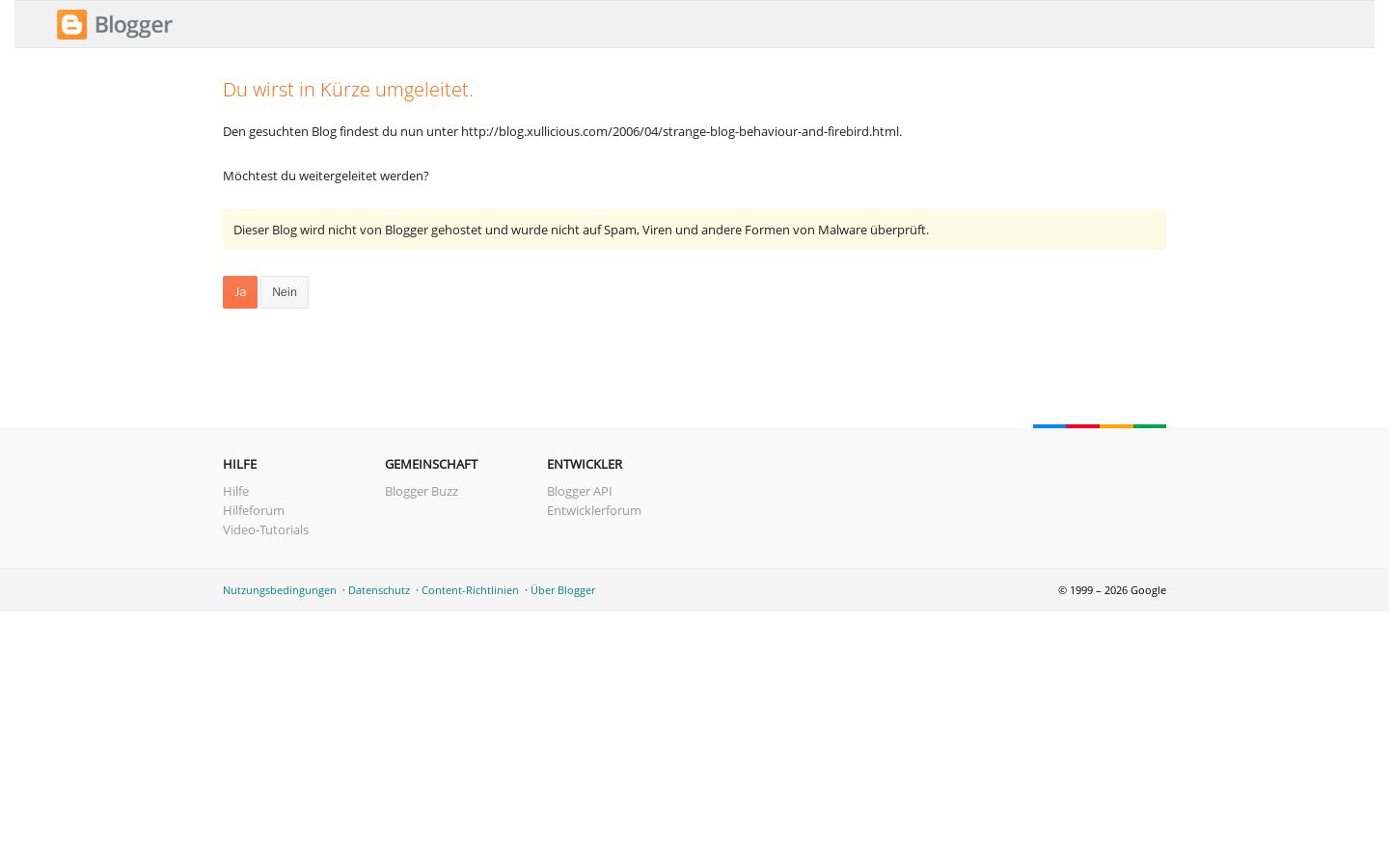Screen dimensions: 1389x868
Task: Click the 'Du wirst in Kürze umgeleitet.' heading
Action: pyautogui.click(x=348, y=89)
